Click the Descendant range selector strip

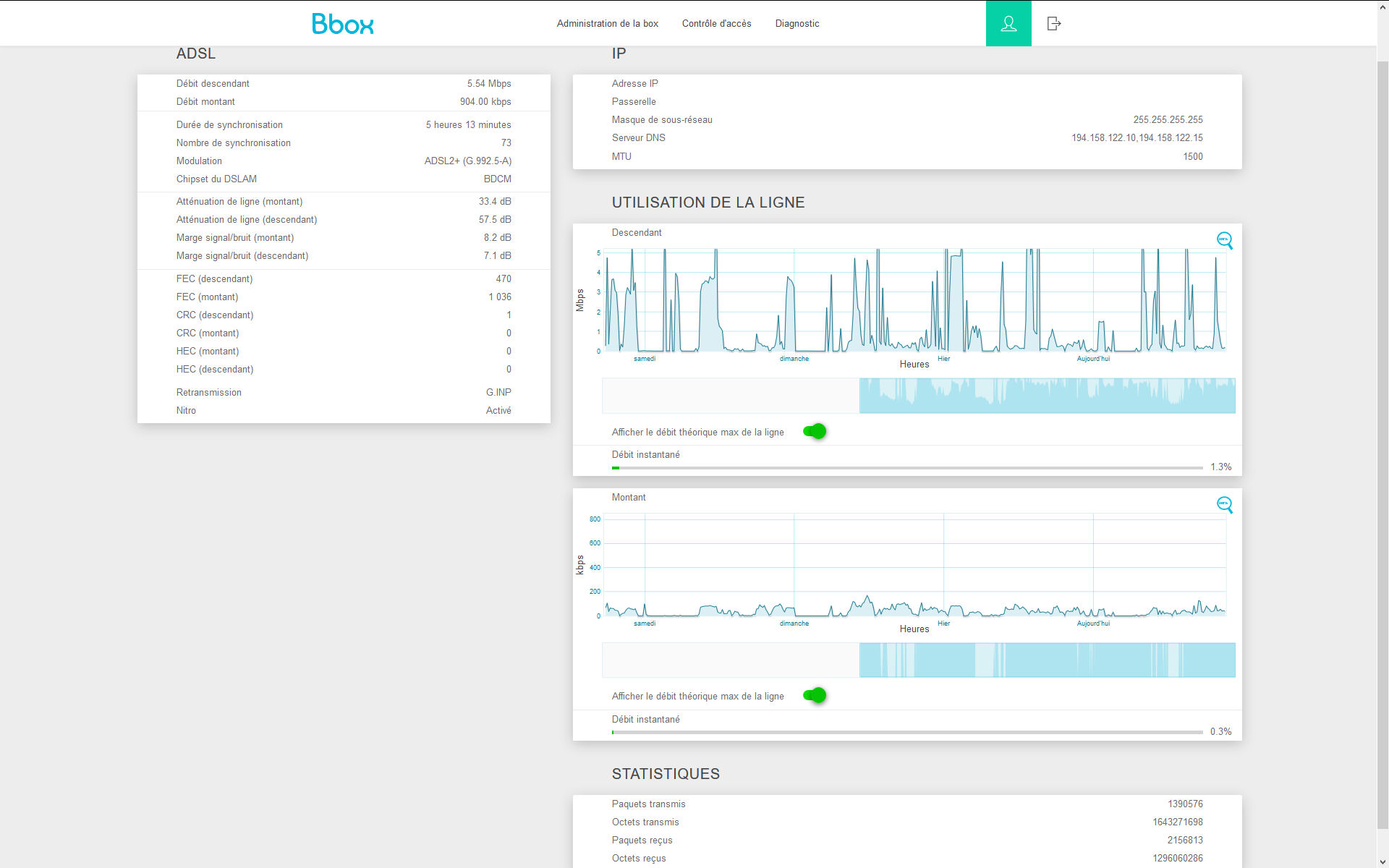[919, 396]
